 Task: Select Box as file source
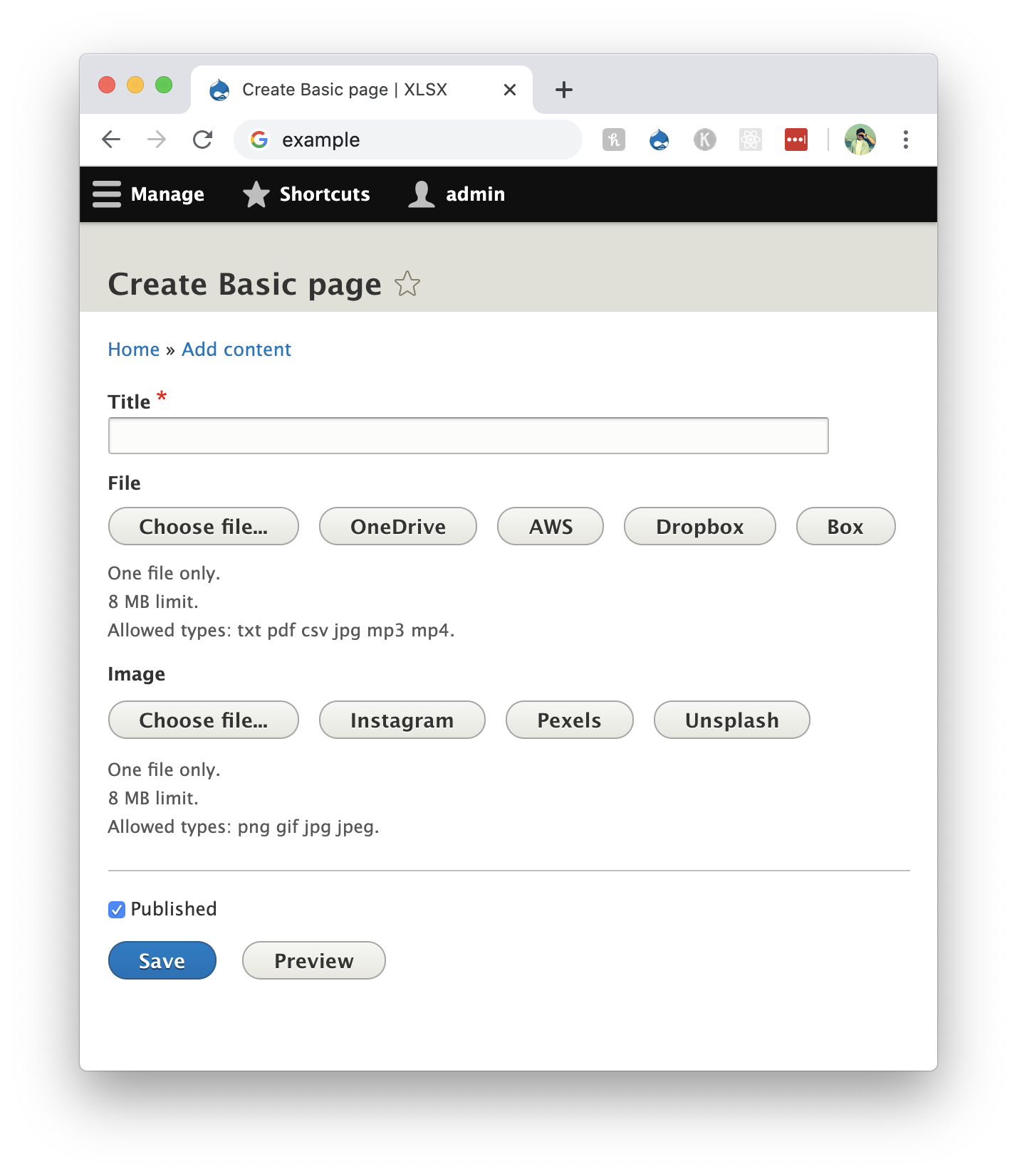[x=846, y=526]
